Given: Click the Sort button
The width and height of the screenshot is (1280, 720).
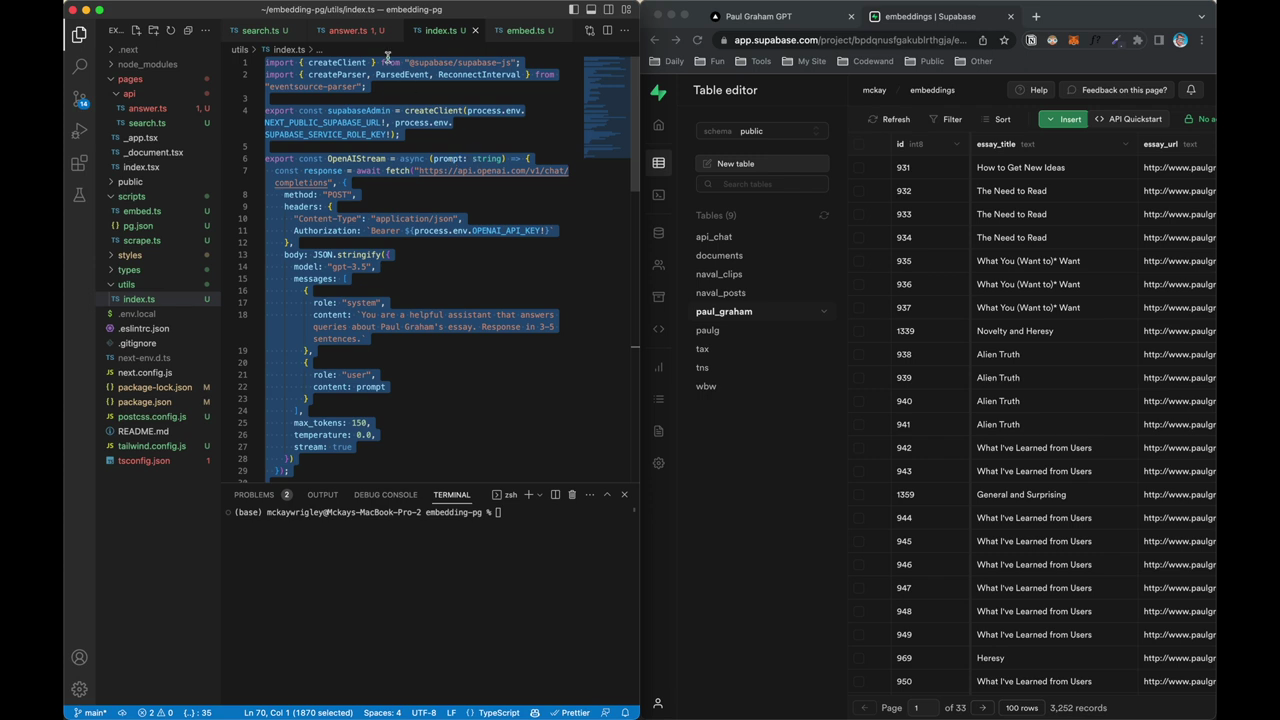Looking at the screenshot, I should tap(995, 119).
